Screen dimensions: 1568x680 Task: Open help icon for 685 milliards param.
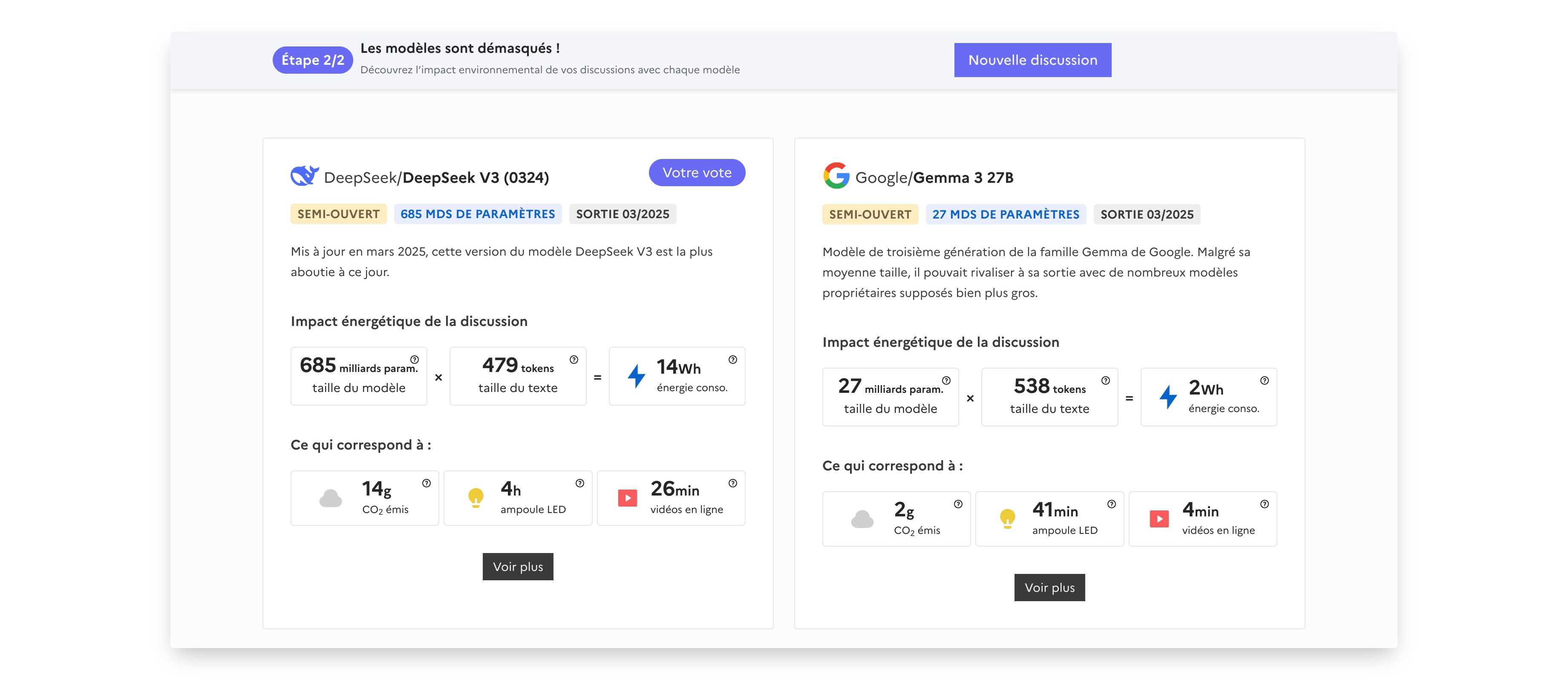click(x=415, y=359)
